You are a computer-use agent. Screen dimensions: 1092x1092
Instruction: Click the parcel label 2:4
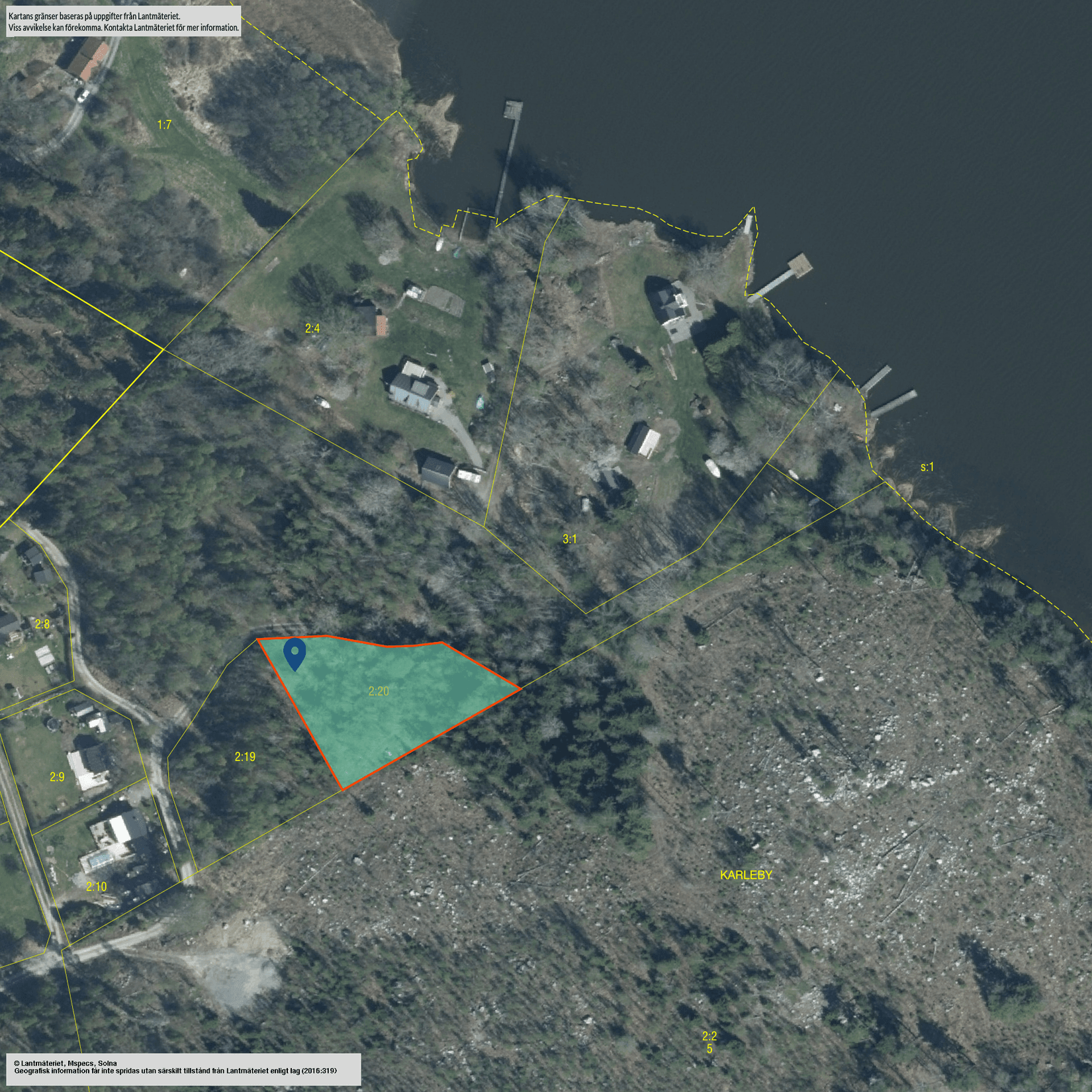pyautogui.click(x=312, y=328)
